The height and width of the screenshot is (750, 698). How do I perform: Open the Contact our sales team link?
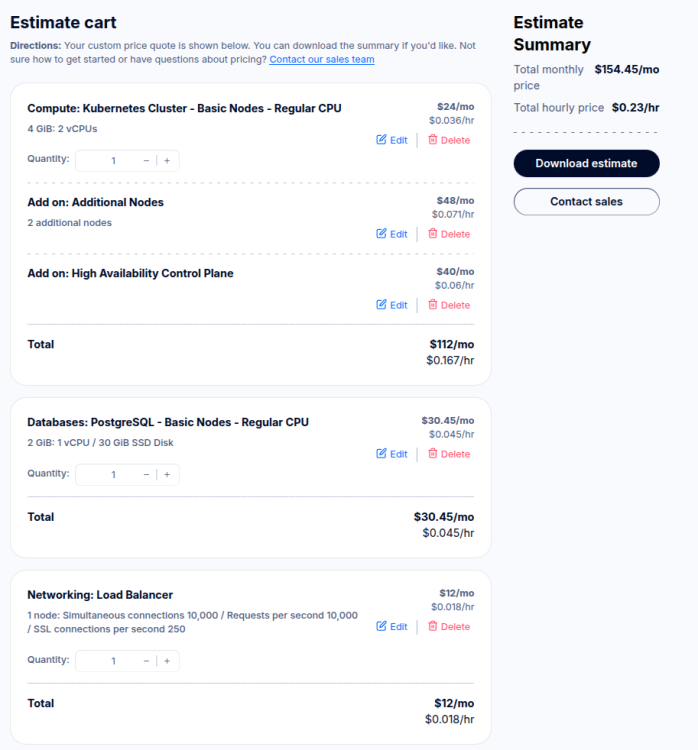tap(321, 59)
